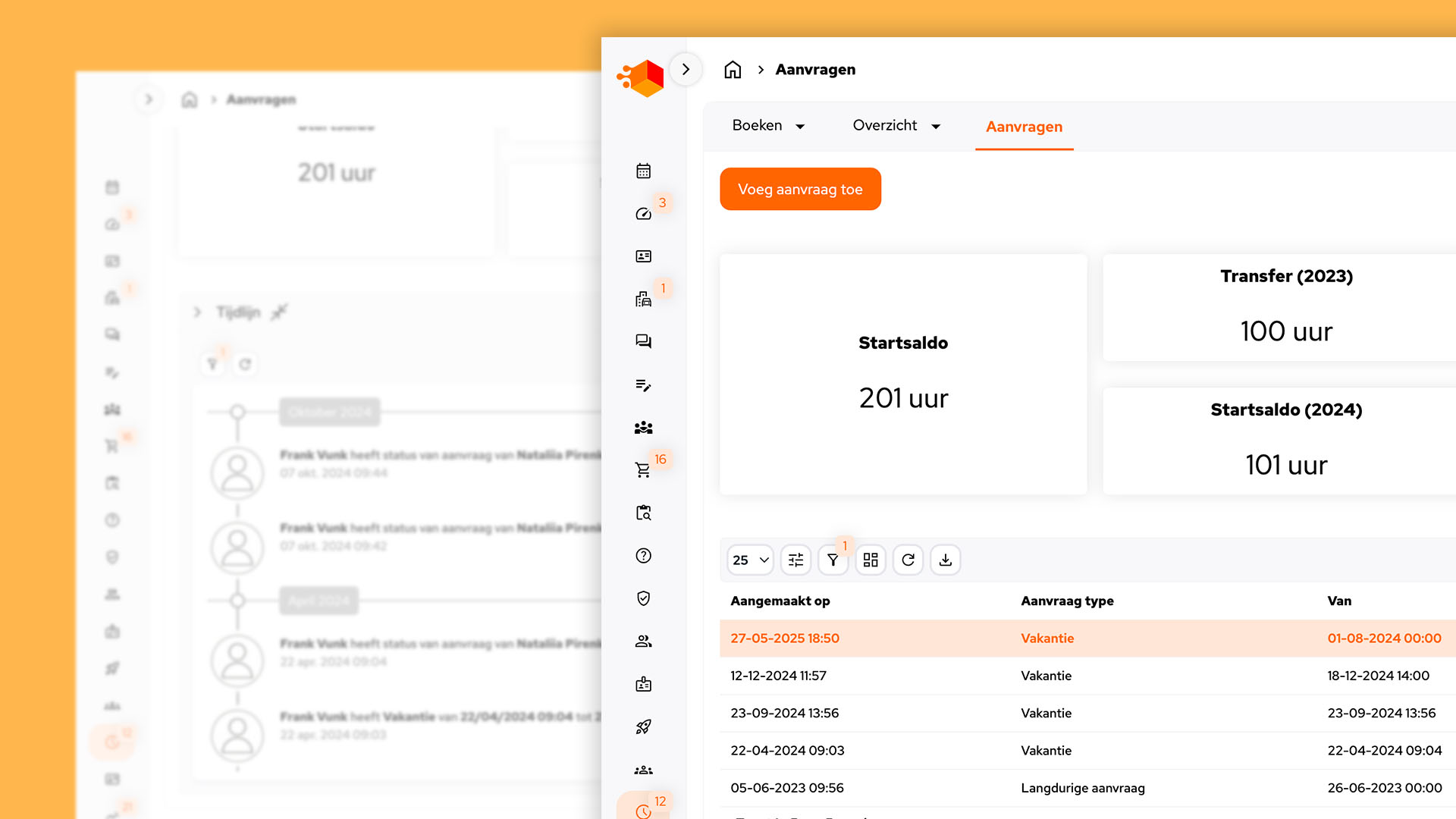This screenshot has height=819, width=1456.
Task: Click the home breadcrumb icon
Action: tap(733, 69)
